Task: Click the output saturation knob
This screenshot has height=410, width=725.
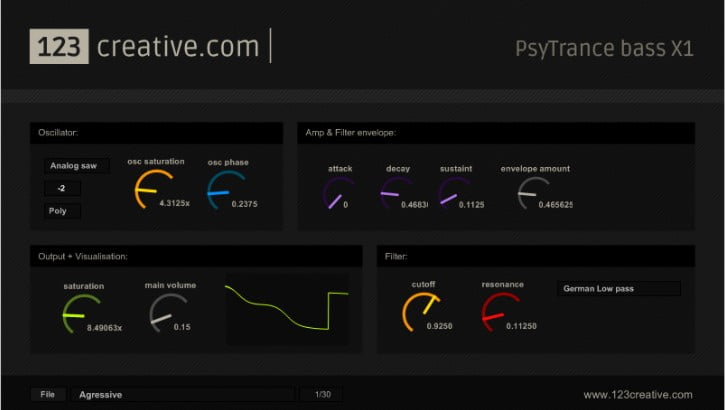Action: (x=81, y=314)
